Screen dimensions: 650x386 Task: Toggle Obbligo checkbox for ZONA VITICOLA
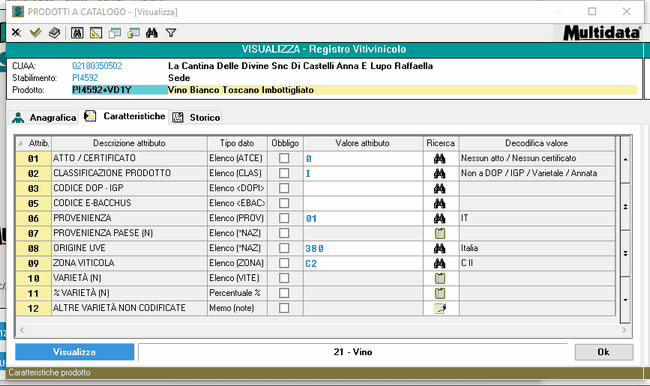pos(284,263)
